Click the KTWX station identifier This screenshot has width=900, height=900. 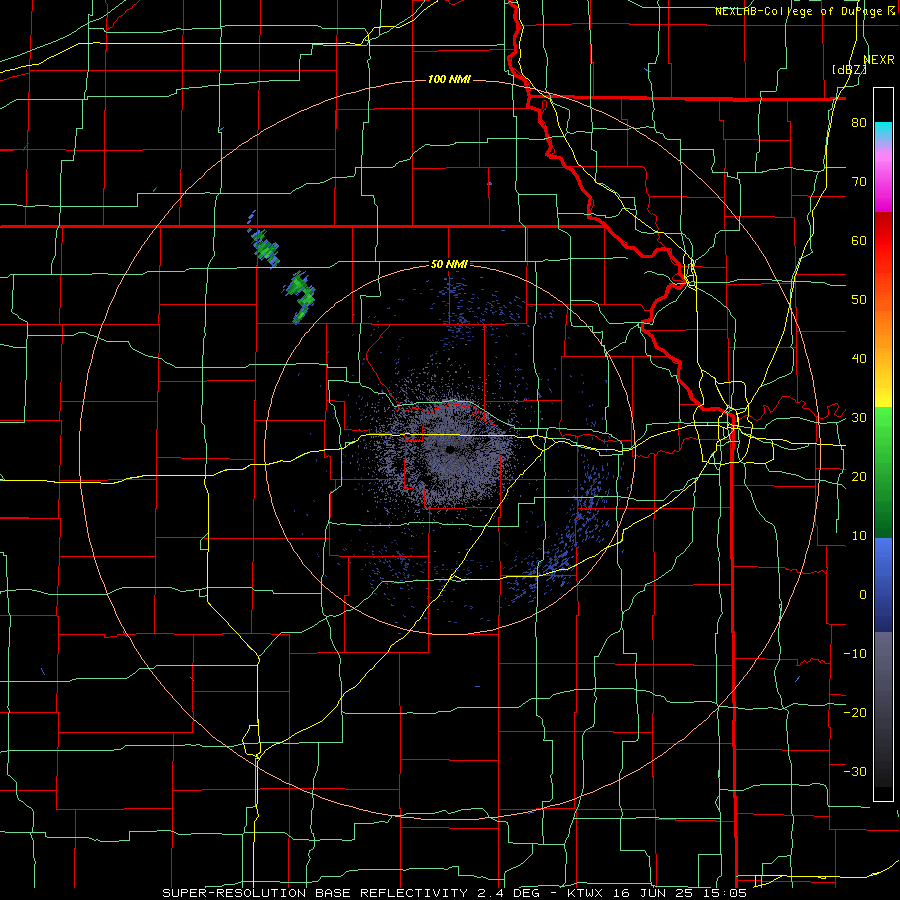585,893
